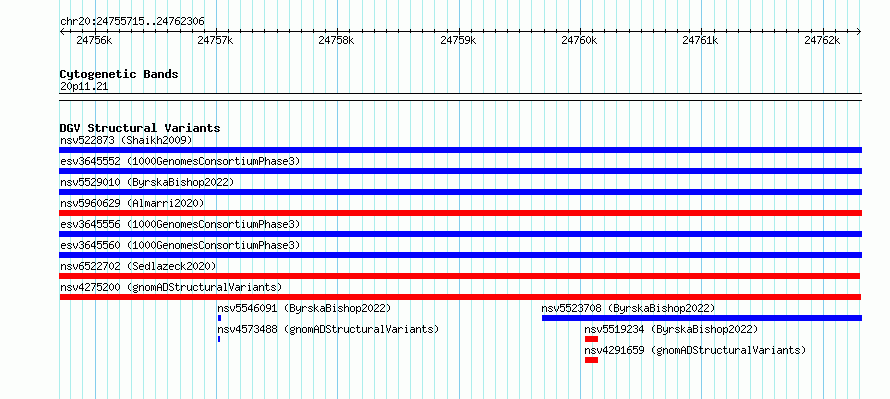
Task: Click the 24758k ruler label
Action: [x=337, y=40]
